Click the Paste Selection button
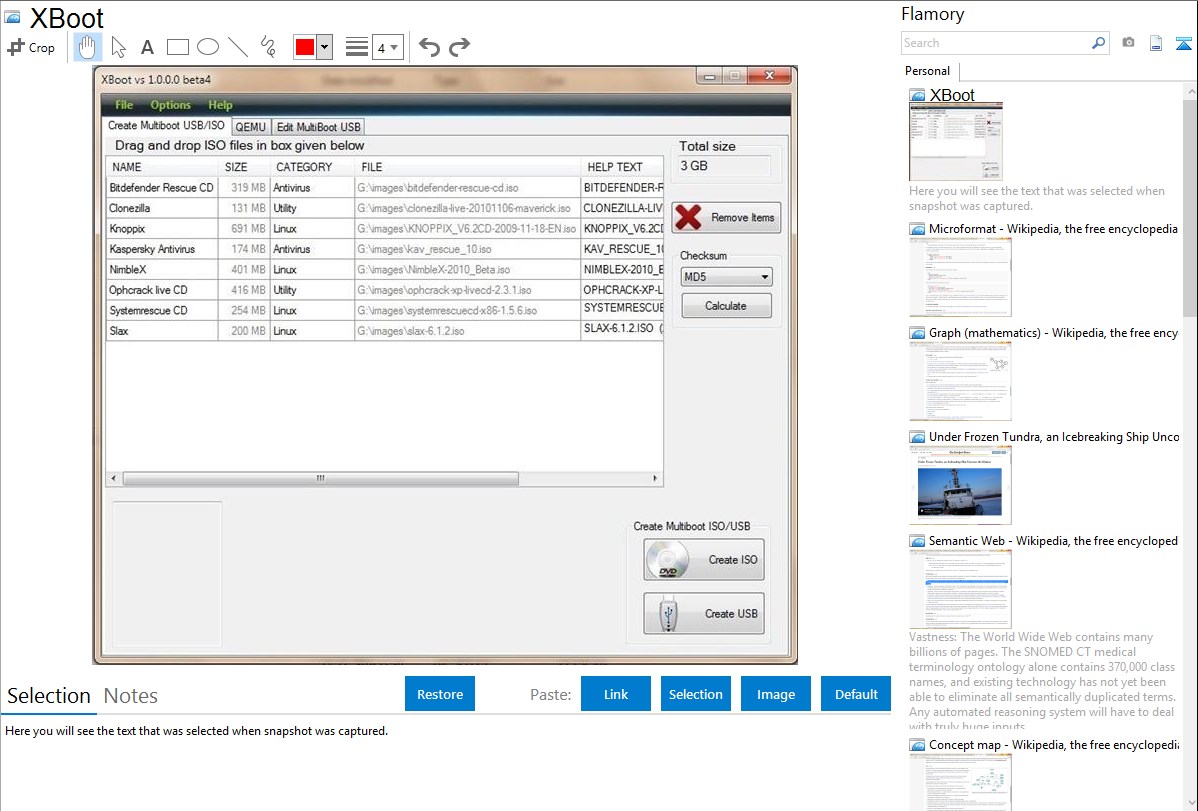 click(695, 694)
